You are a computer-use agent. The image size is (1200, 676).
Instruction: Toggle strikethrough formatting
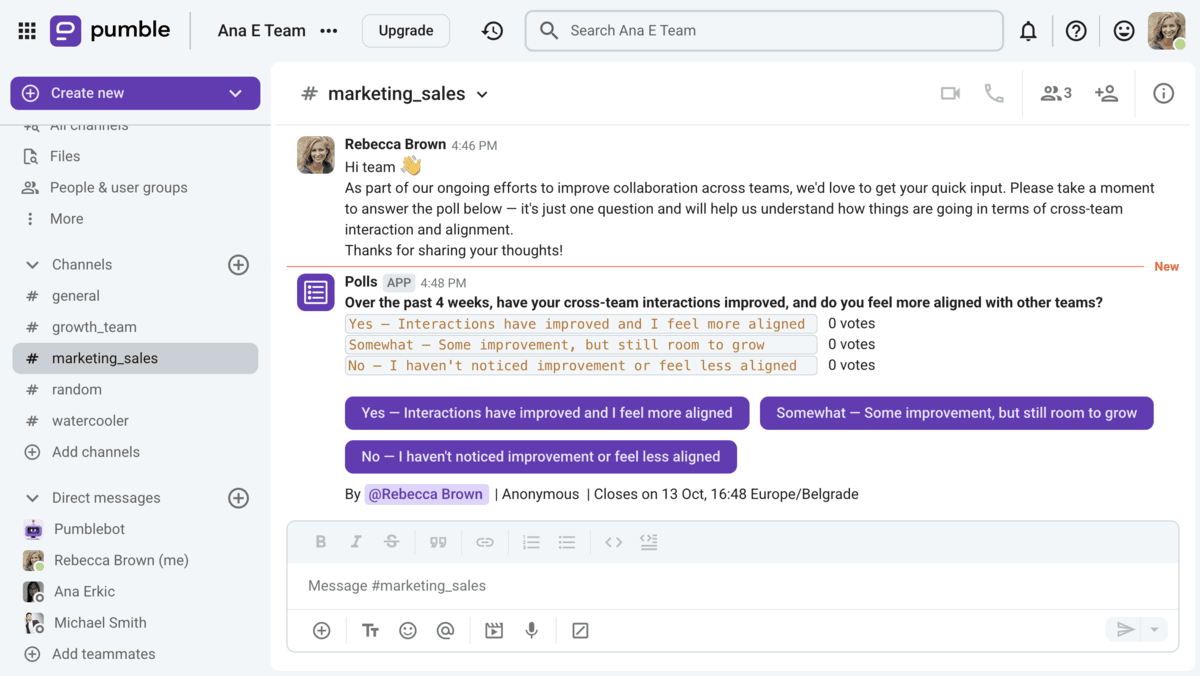[391, 542]
